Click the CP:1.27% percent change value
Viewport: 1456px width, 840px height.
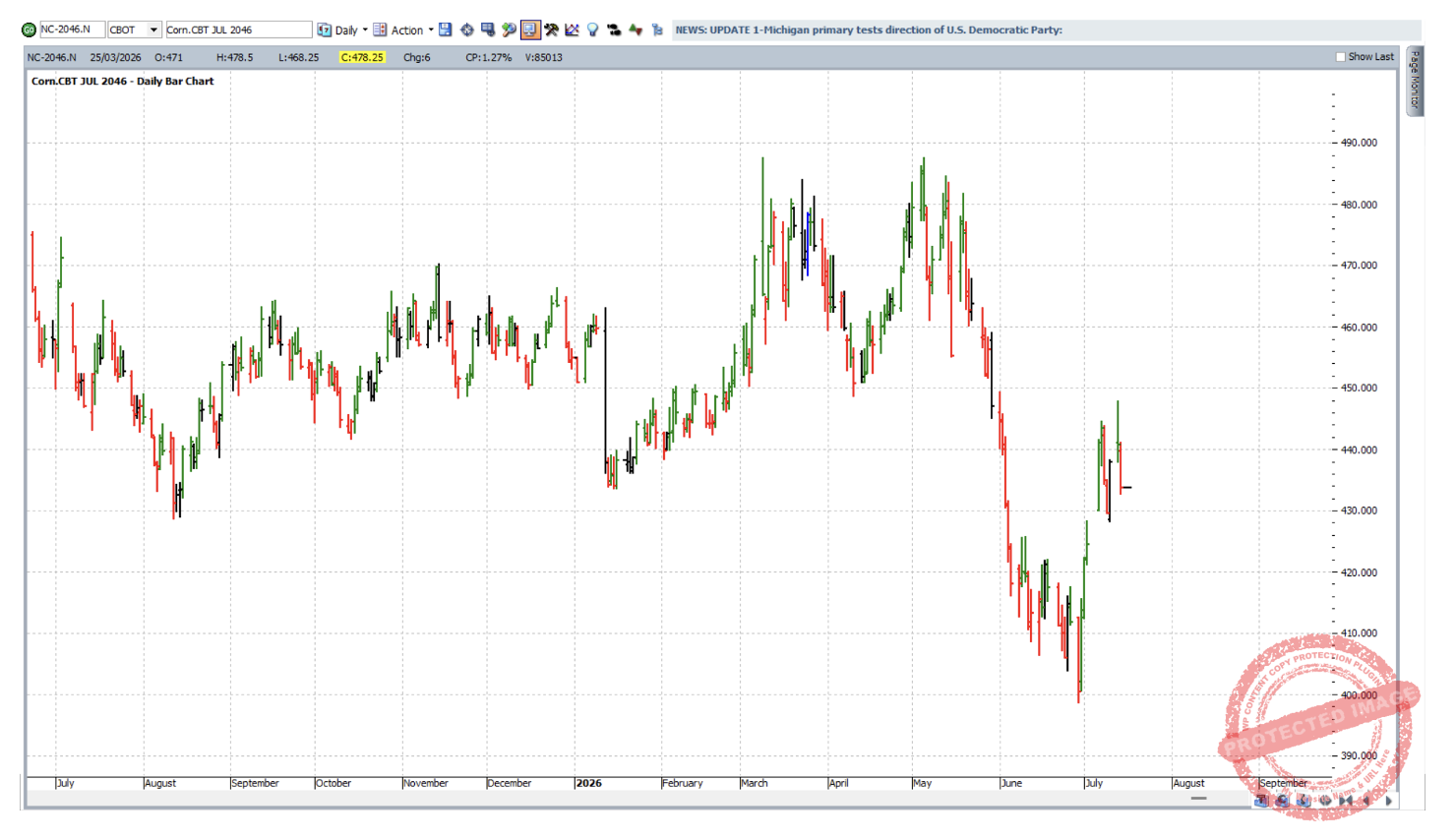[488, 57]
